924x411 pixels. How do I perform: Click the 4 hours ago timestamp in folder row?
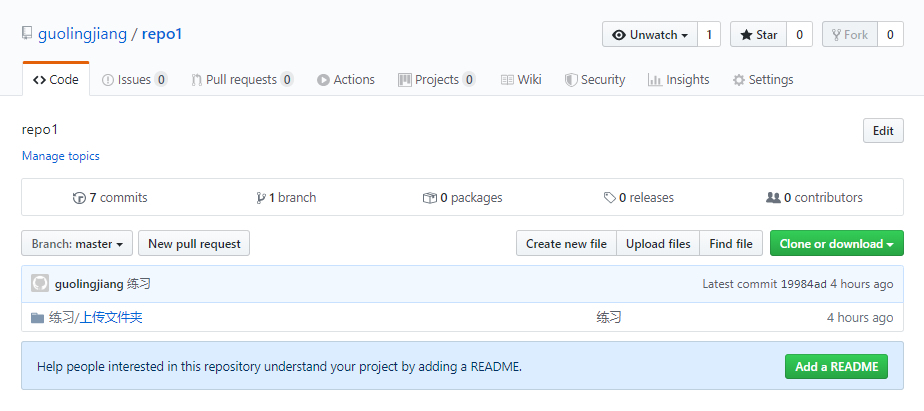860,318
